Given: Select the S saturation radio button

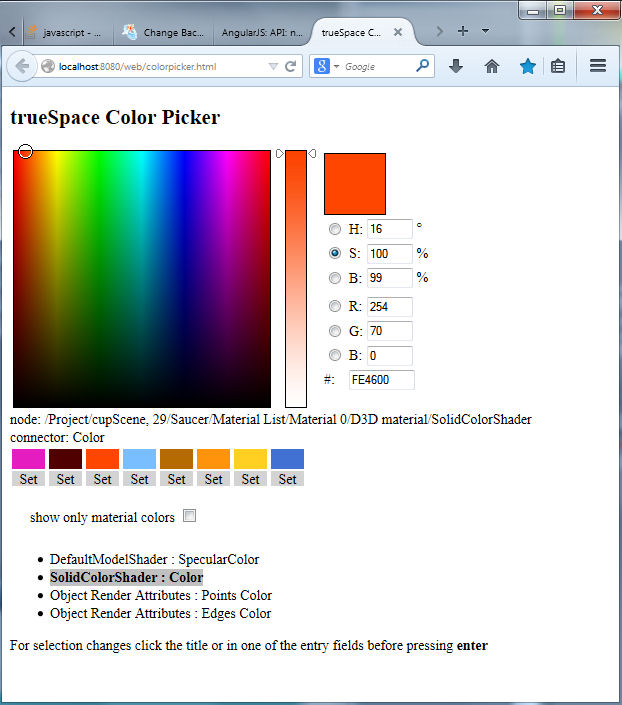Looking at the screenshot, I should [335, 253].
